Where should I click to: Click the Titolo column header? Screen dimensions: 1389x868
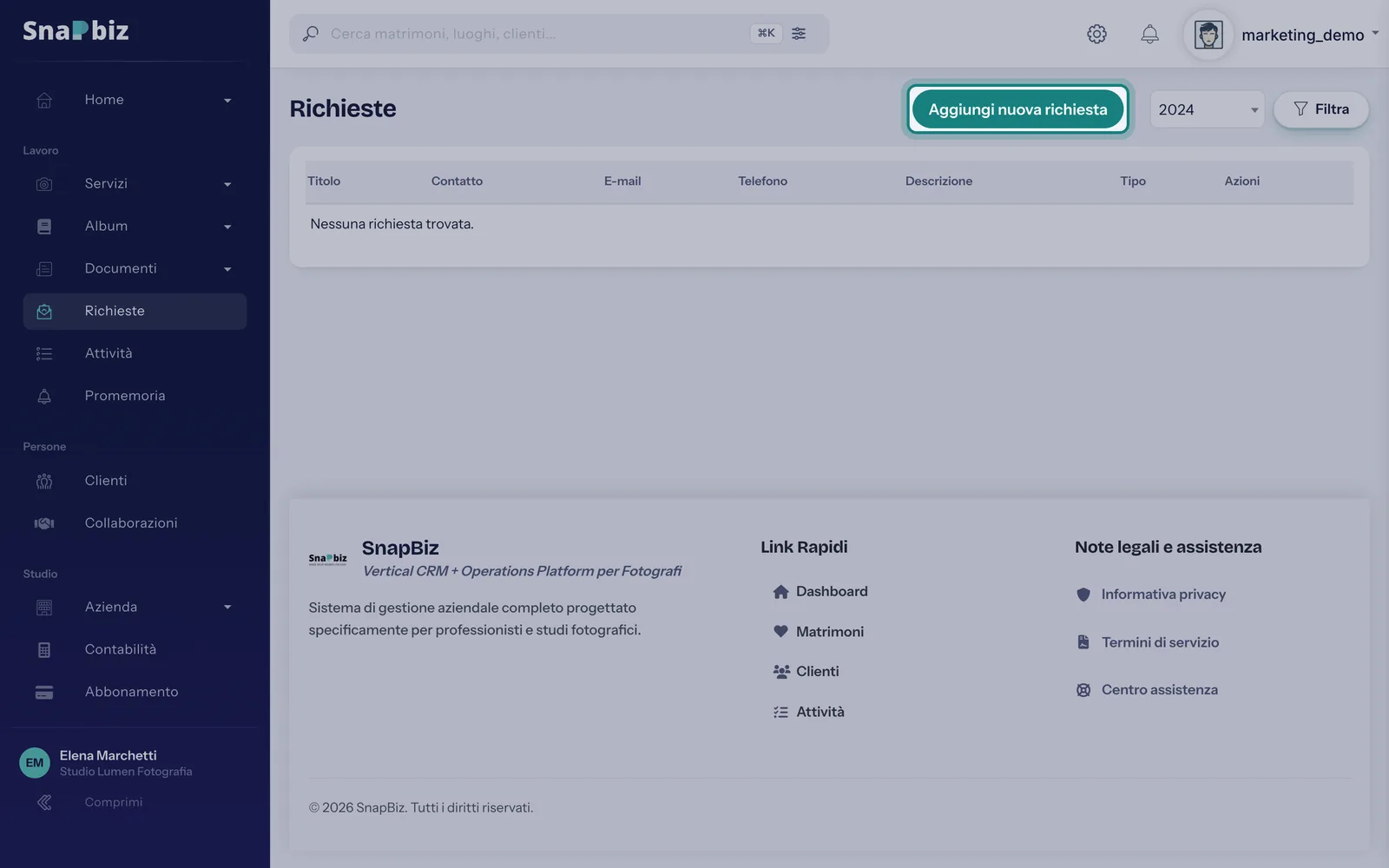(324, 181)
